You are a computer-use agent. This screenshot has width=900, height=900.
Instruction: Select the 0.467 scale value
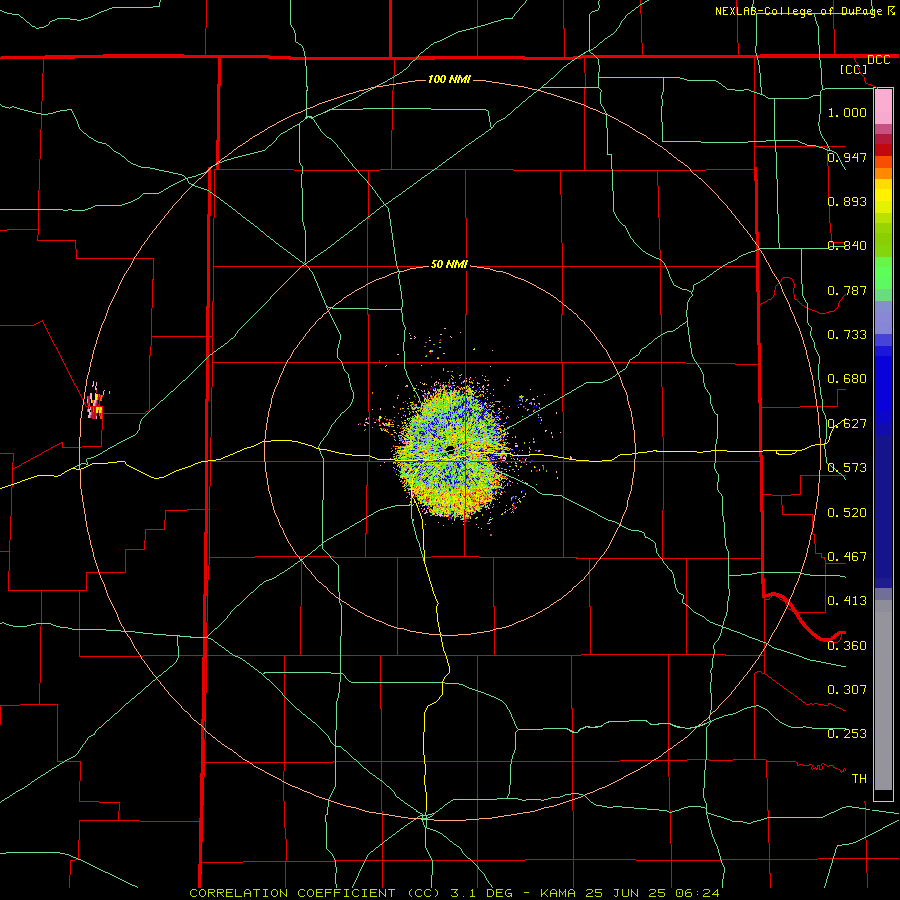[x=847, y=556]
